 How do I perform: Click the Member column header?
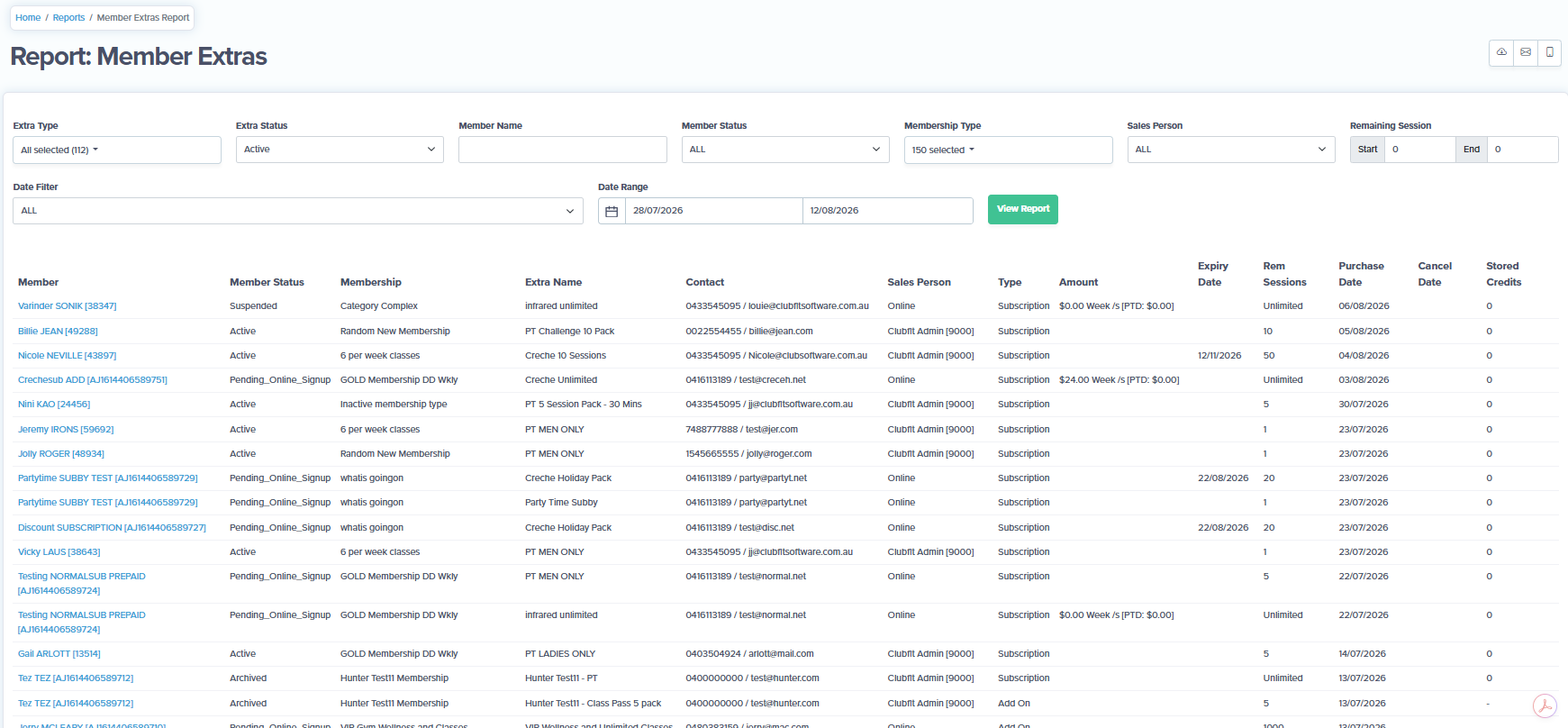tap(38, 283)
